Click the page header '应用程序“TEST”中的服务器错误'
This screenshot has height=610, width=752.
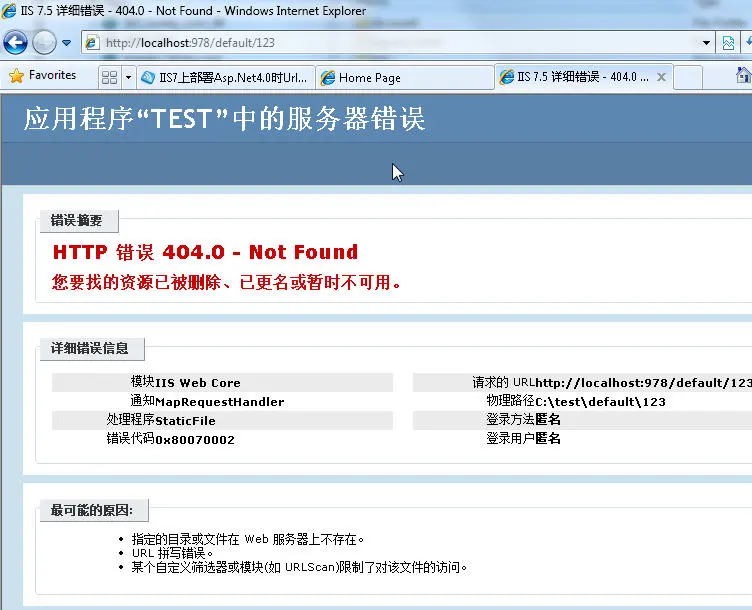[224, 118]
